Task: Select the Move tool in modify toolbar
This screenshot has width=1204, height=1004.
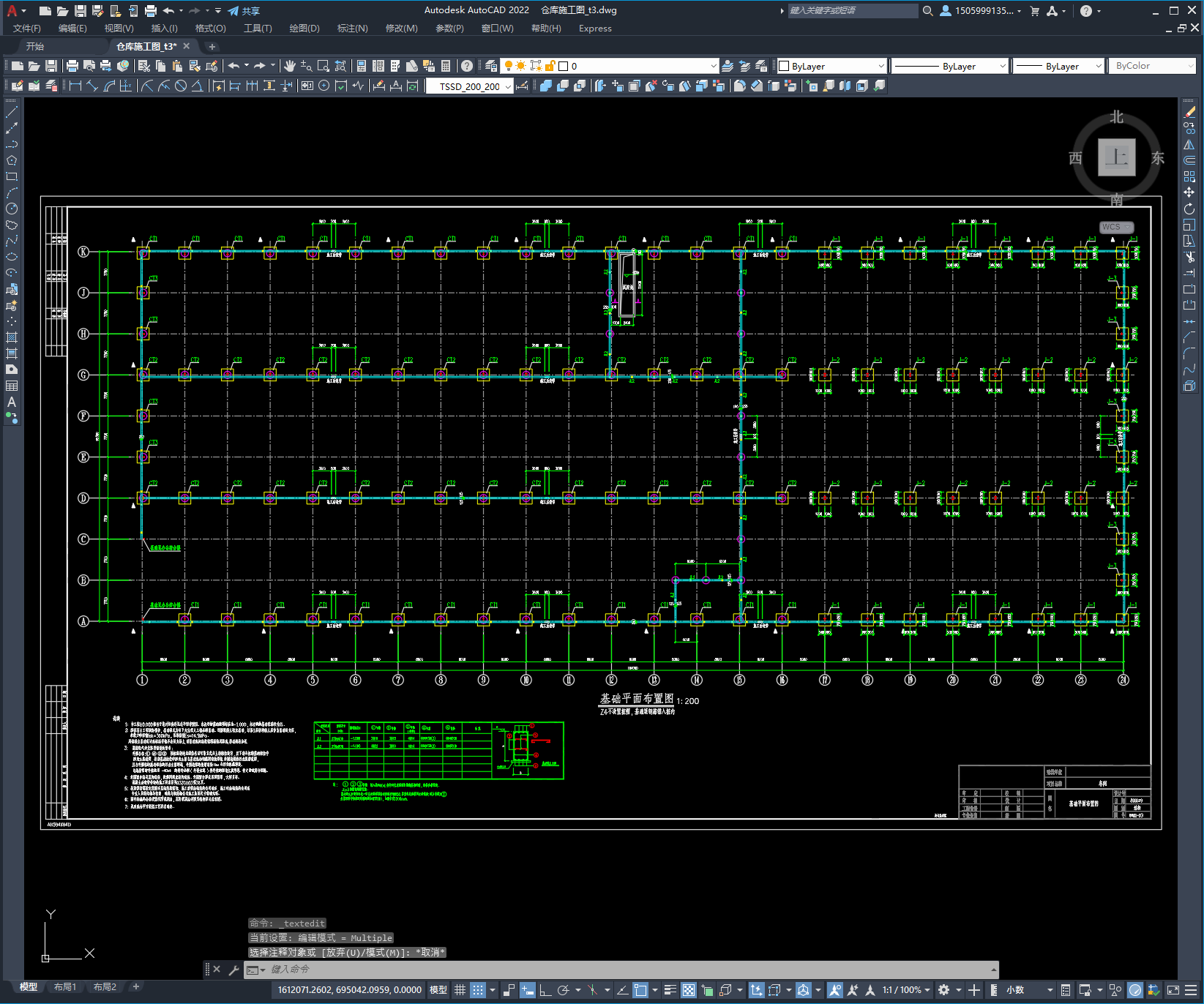Action: [x=1189, y=192]
